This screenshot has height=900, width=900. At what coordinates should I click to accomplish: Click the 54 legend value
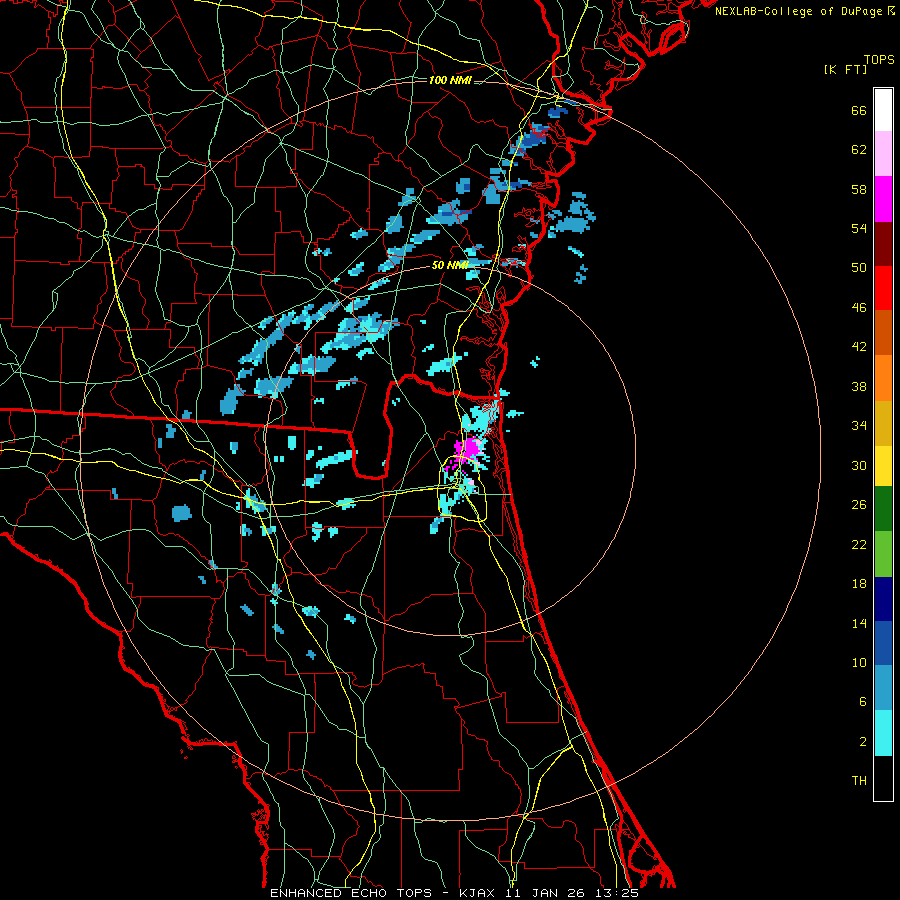coord(859,228)
